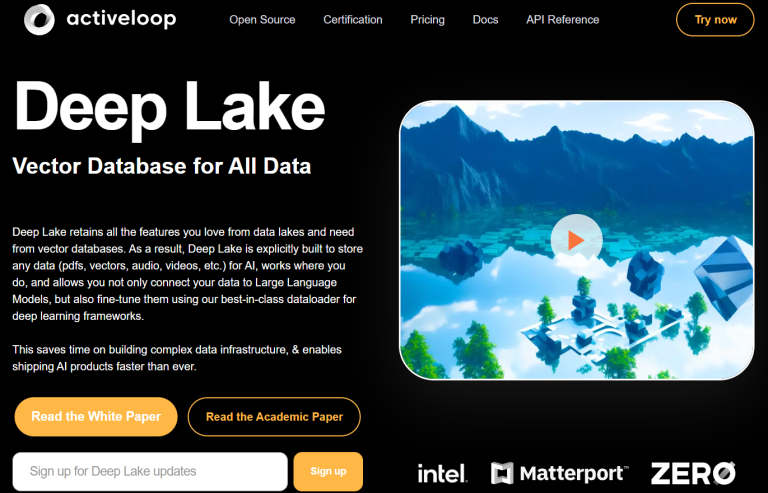Focus the Deep Lake updates email field
The image size is (768, 493).
click(149, 471)
